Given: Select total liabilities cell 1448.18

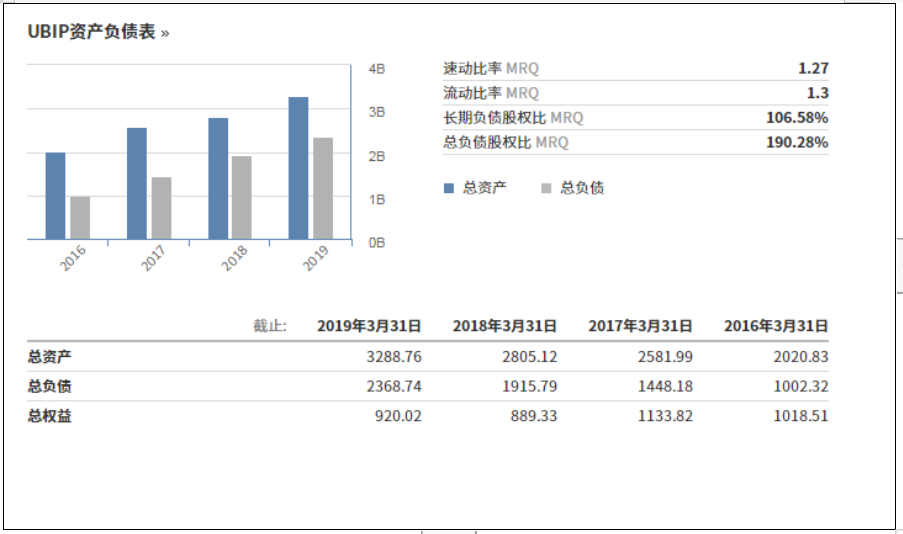Looking at the screenshot, I should [x=665, y=387].
